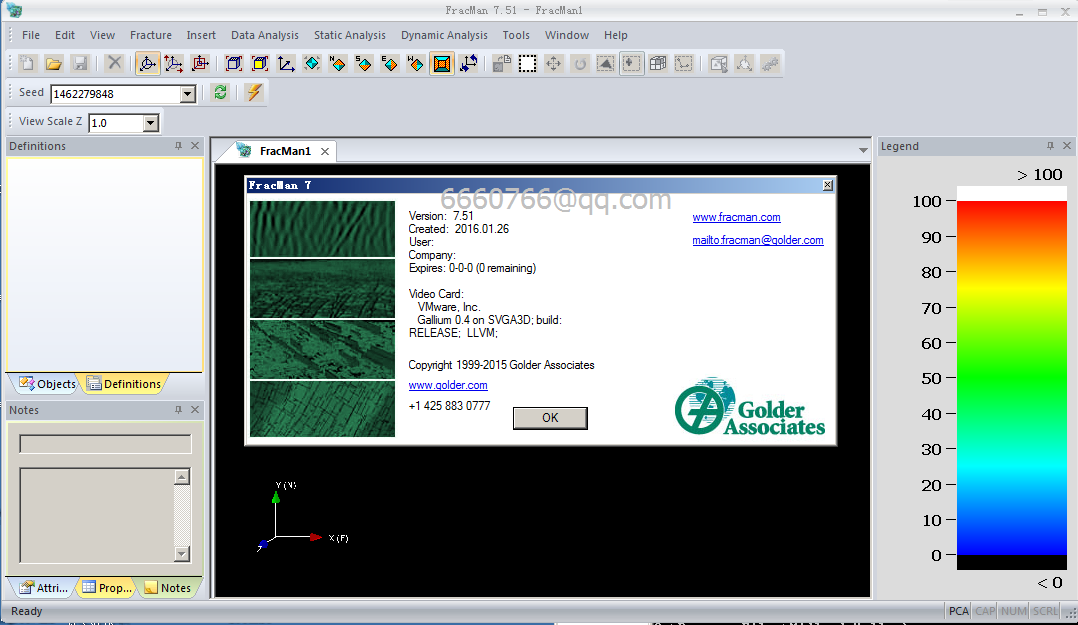Open the Edit menu

pyautogui.click(x=65, y=35)
